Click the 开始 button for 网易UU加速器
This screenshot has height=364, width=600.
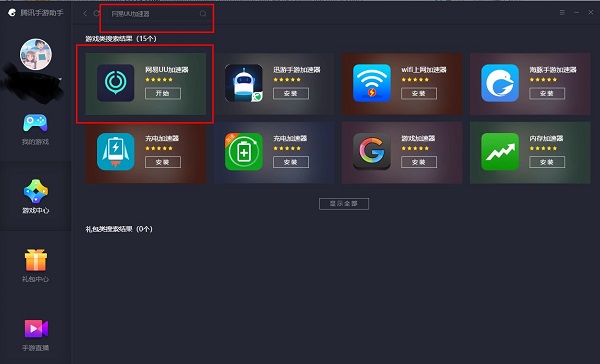click(x=163, y=93)
